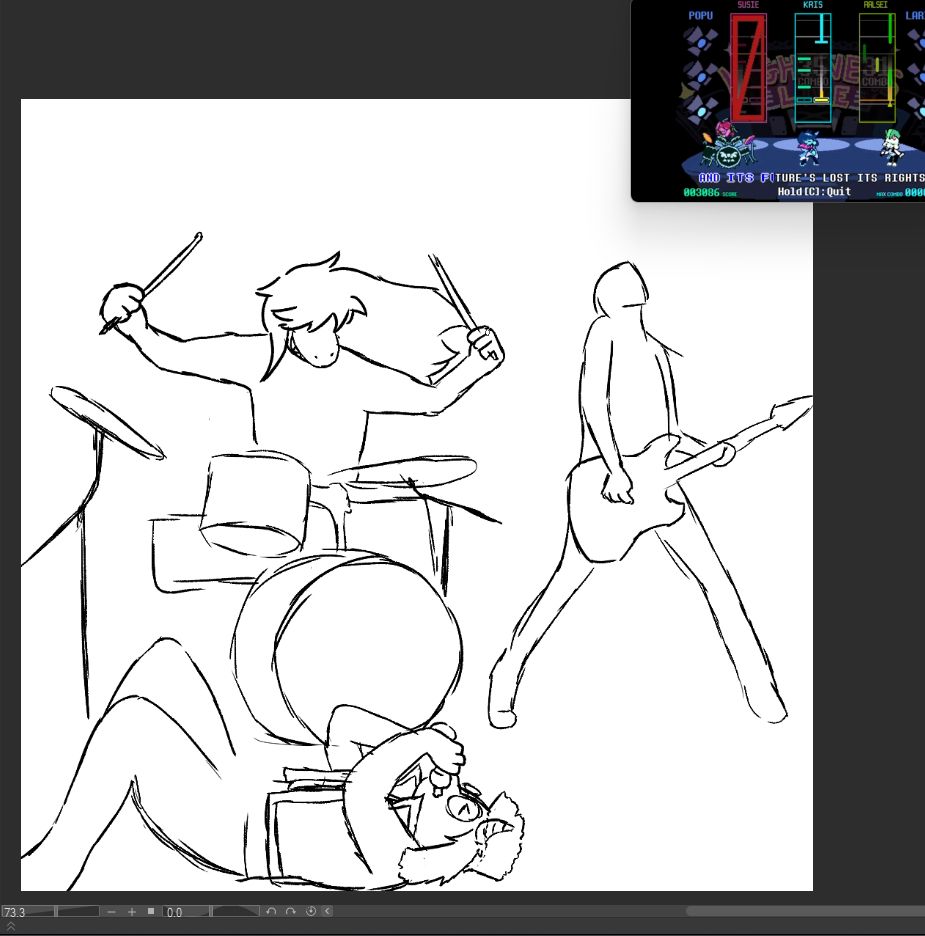Image resolution: width=925 pixels, height=936 pixels.
Task: Click the RALSEI label in game window
Action: [875, 5]
